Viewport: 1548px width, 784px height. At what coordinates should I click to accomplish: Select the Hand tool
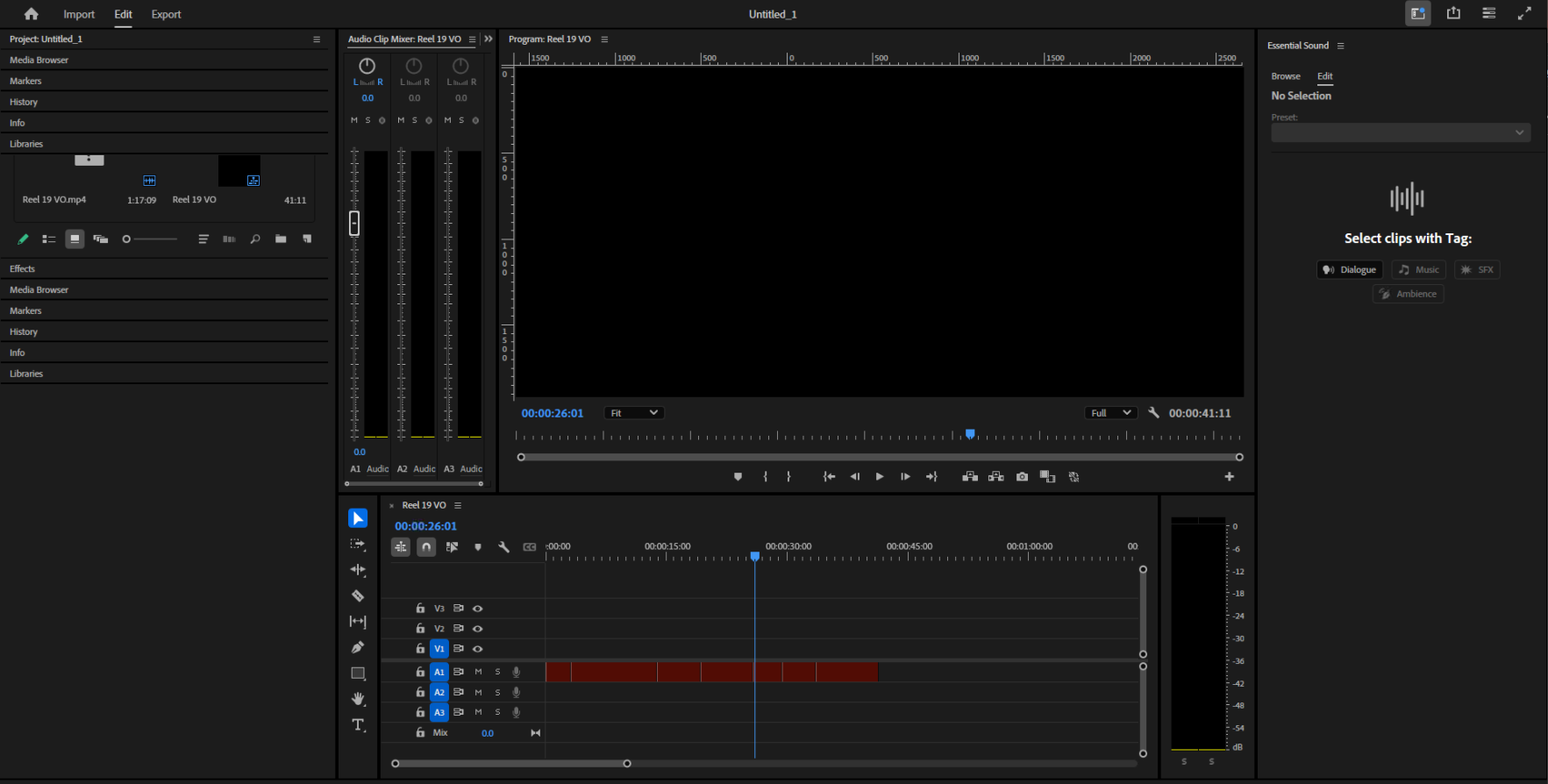(x=358, y=699)
